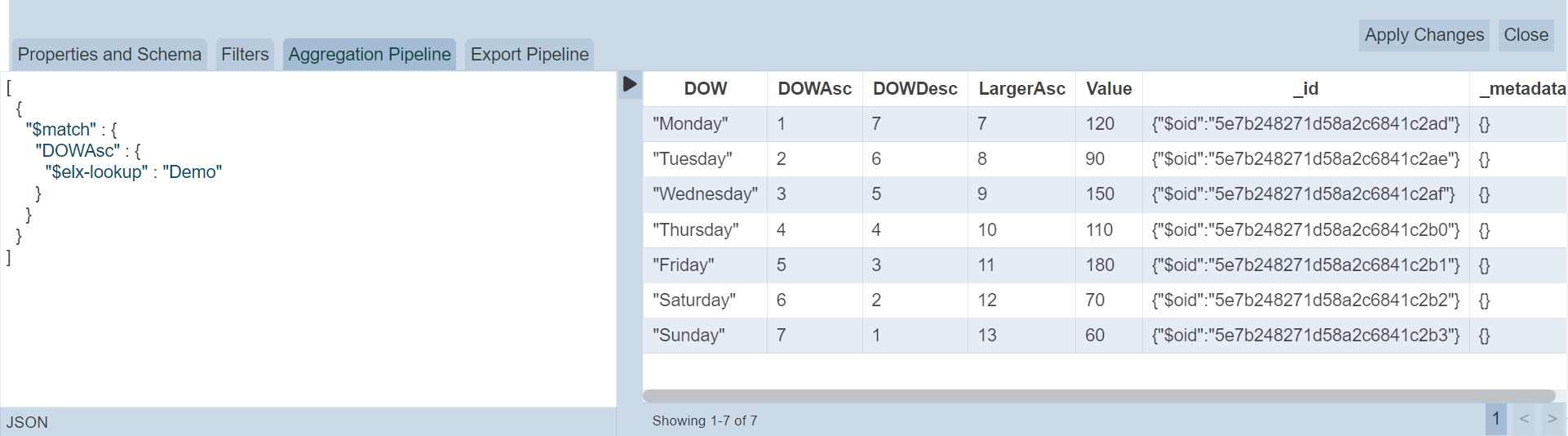Open the Properties and Schema tab
The width and height of the screenshot is (1568, 436).
tap(109, 55)
